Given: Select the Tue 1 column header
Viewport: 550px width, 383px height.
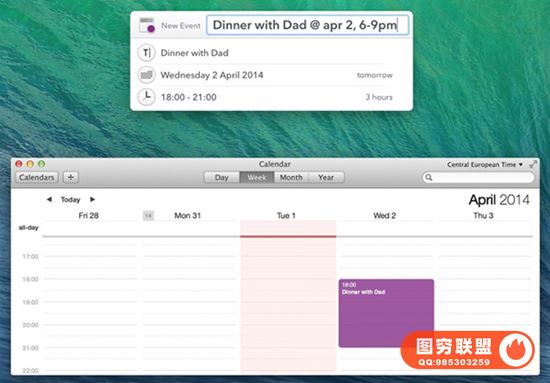Looking at the screenshot, I should 286,215.
